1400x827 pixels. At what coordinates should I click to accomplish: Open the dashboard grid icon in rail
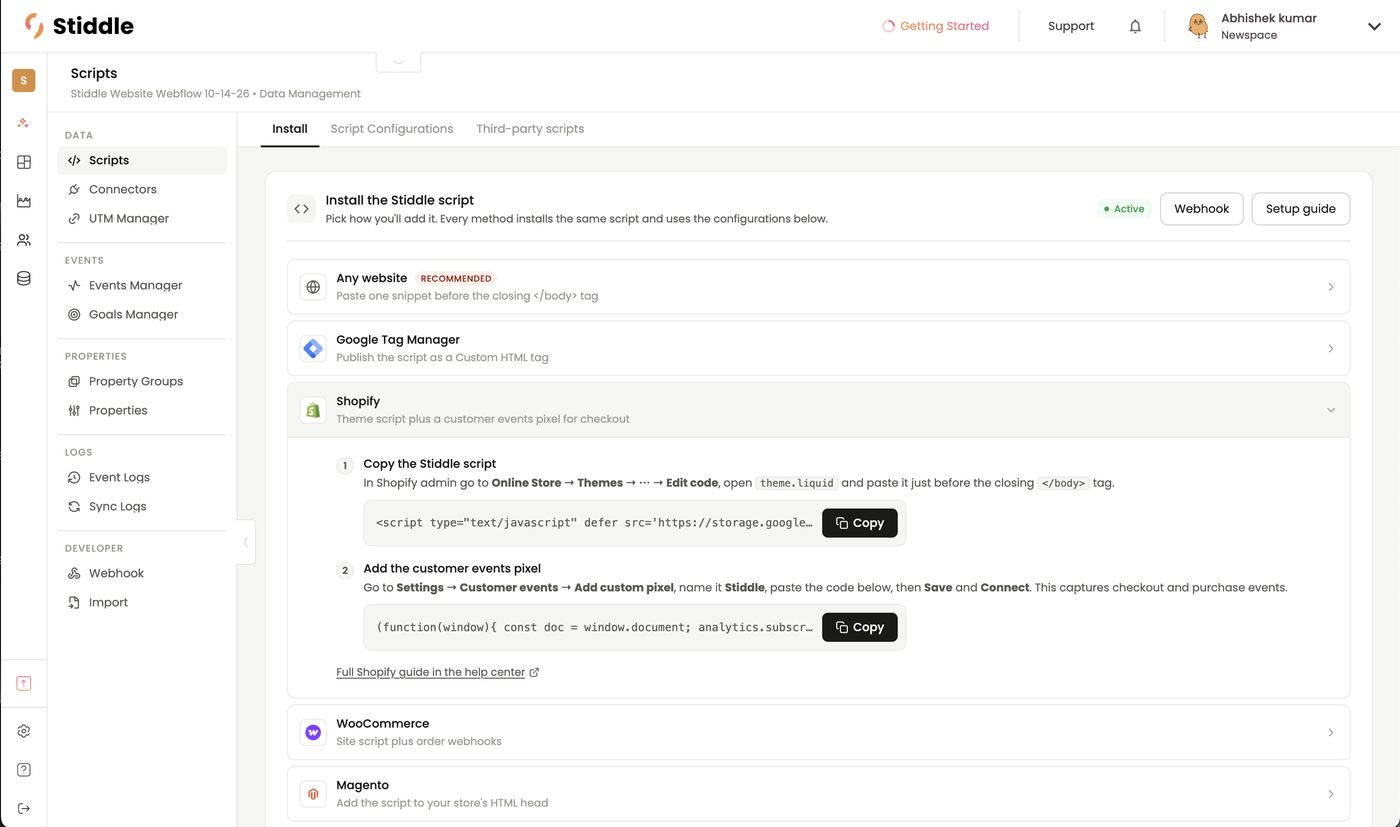[x=24, y=162]
